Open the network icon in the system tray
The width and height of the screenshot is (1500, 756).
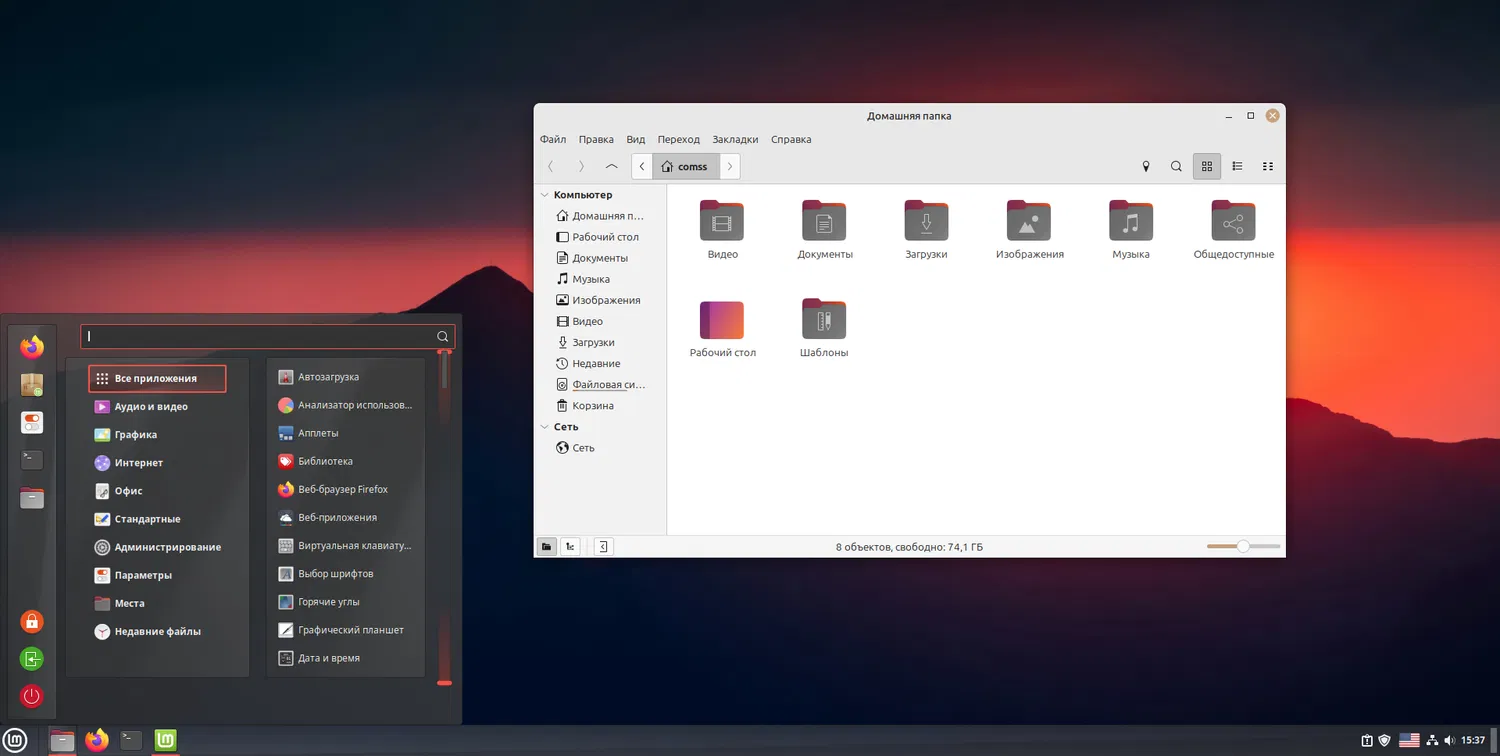pos(1432,741)
